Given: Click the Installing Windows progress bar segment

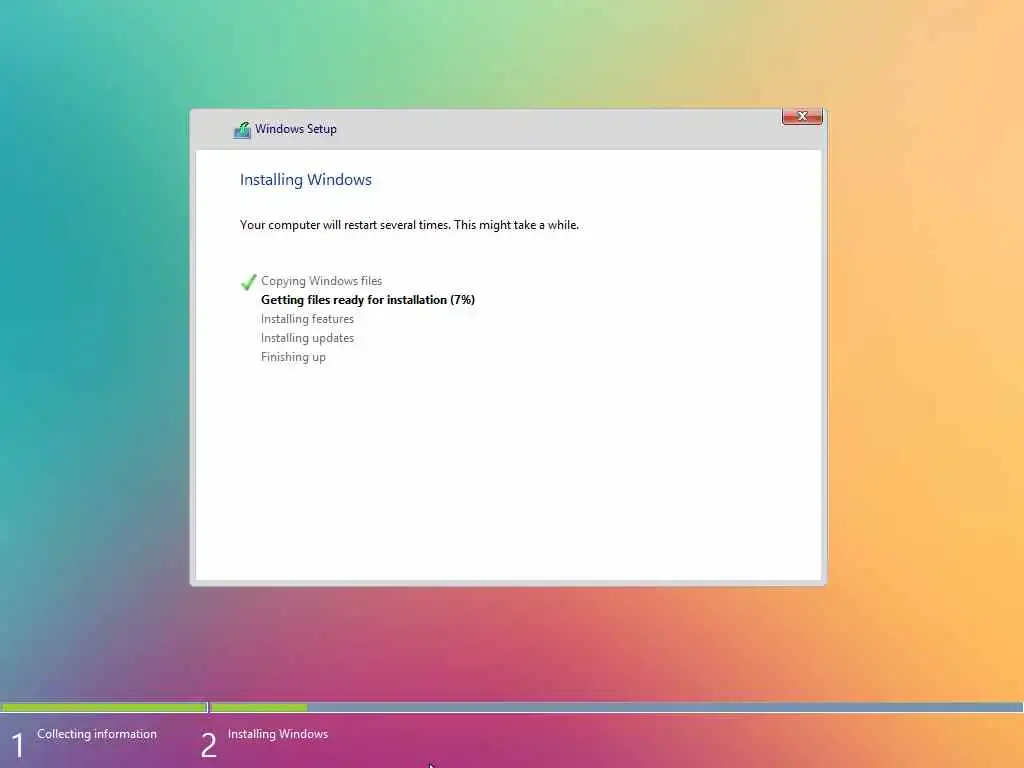Looking at the screenshot, I should tap(616, 707).
